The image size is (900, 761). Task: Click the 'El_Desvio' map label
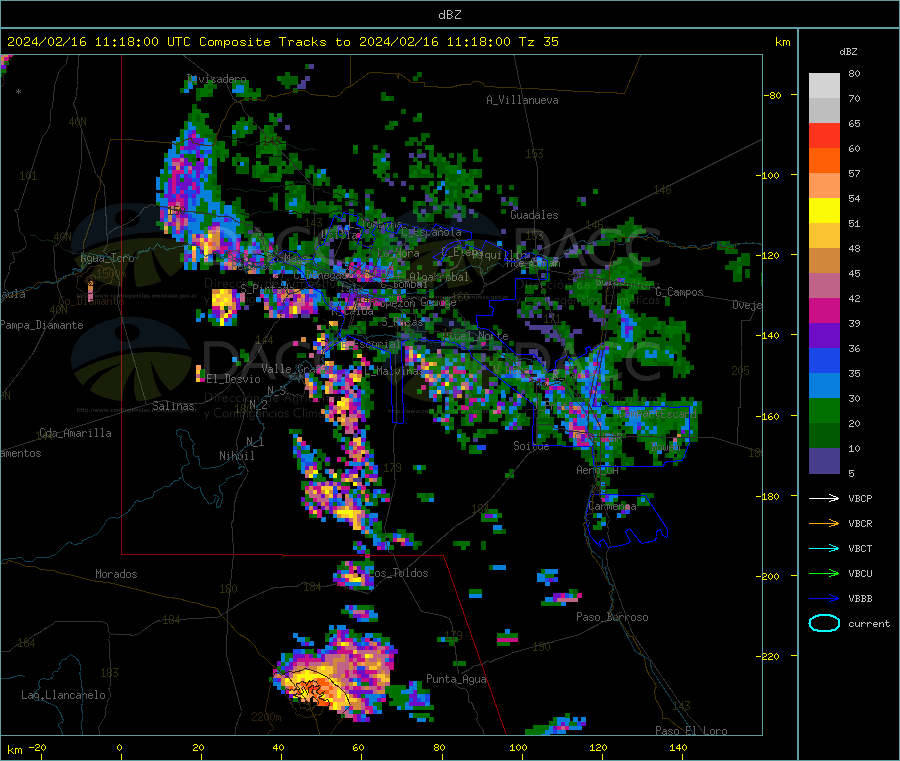coord(234,379)
